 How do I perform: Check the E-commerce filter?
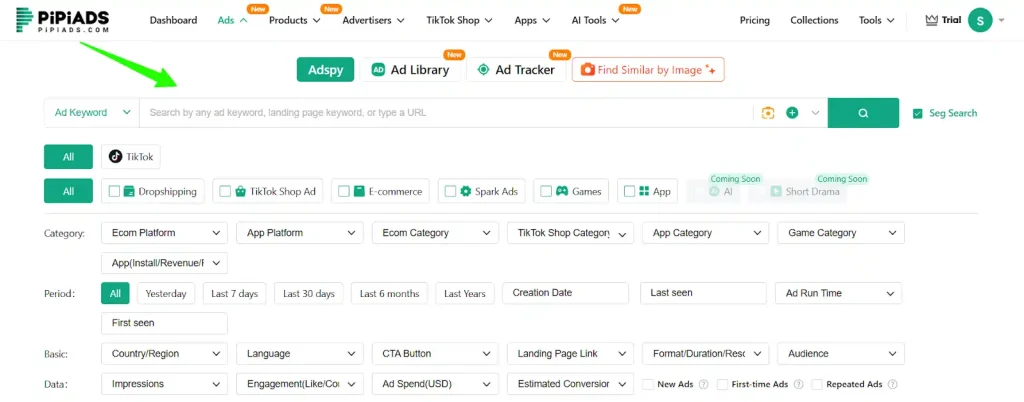coord(344,191)
